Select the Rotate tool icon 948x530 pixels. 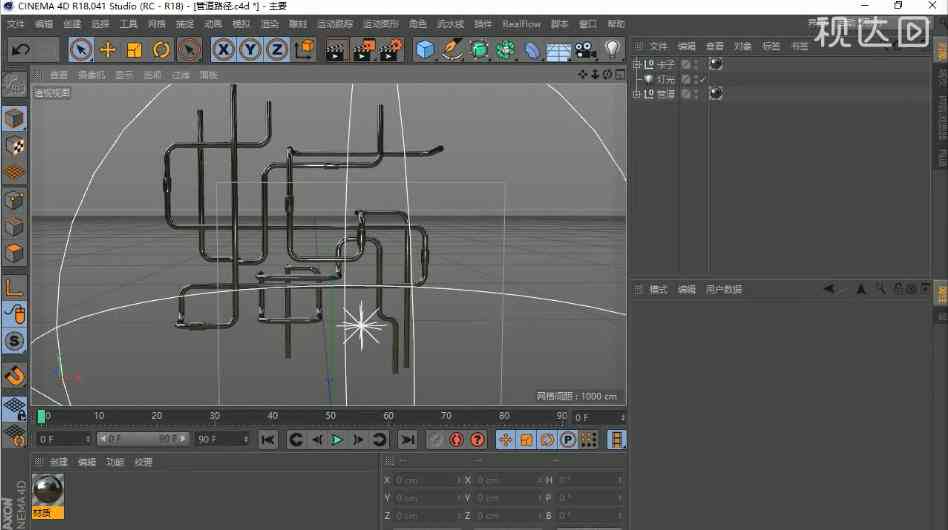point(161,50)
